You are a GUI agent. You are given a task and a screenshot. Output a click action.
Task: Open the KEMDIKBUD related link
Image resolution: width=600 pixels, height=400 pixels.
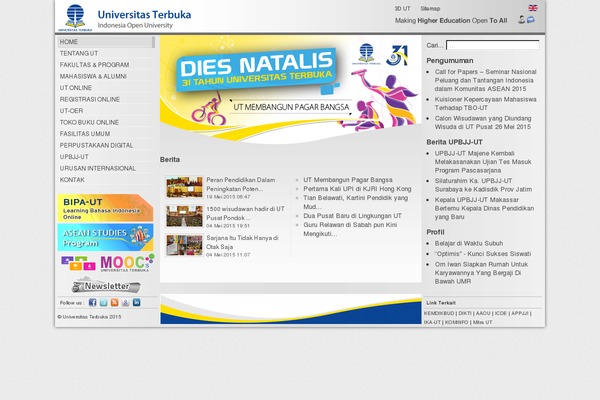click(439, 313)
